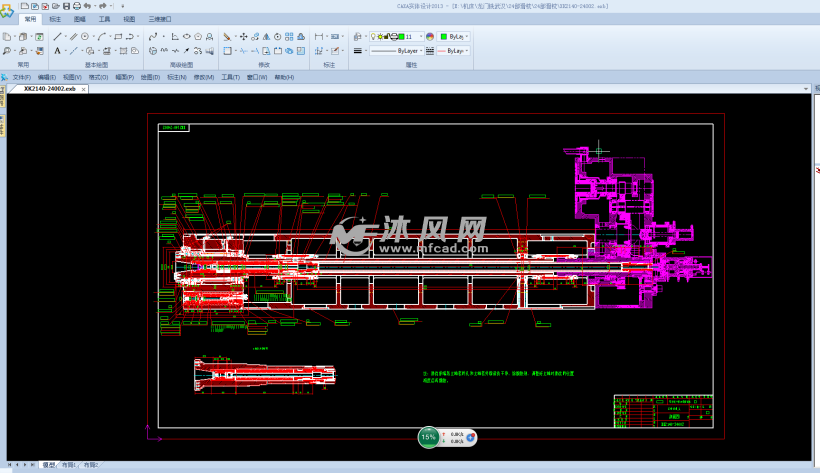Open the 帮助(H) menu
Image resolution: width=820 pixels, height=473 pixels.
284,77
